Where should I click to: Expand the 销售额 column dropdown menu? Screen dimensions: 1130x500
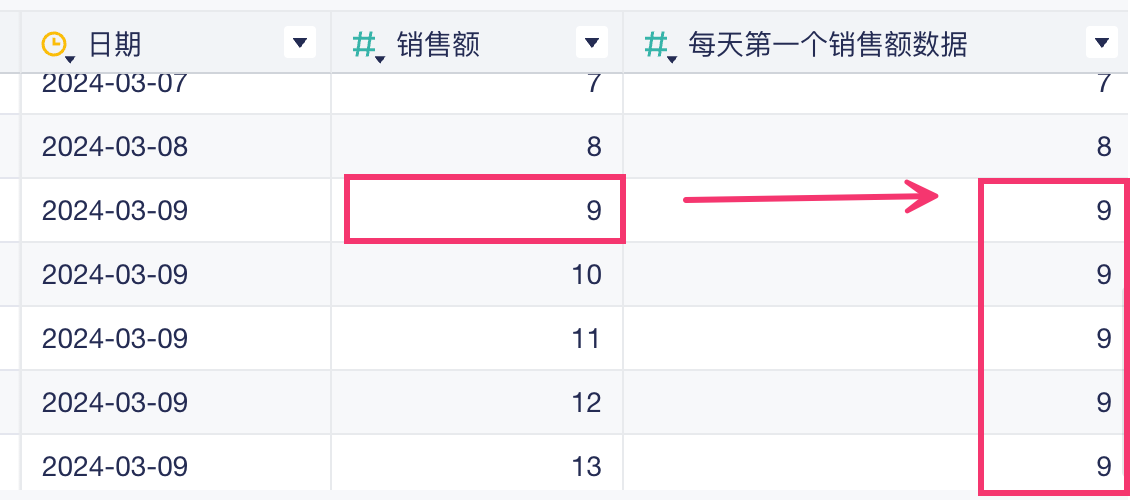[592, 42]
